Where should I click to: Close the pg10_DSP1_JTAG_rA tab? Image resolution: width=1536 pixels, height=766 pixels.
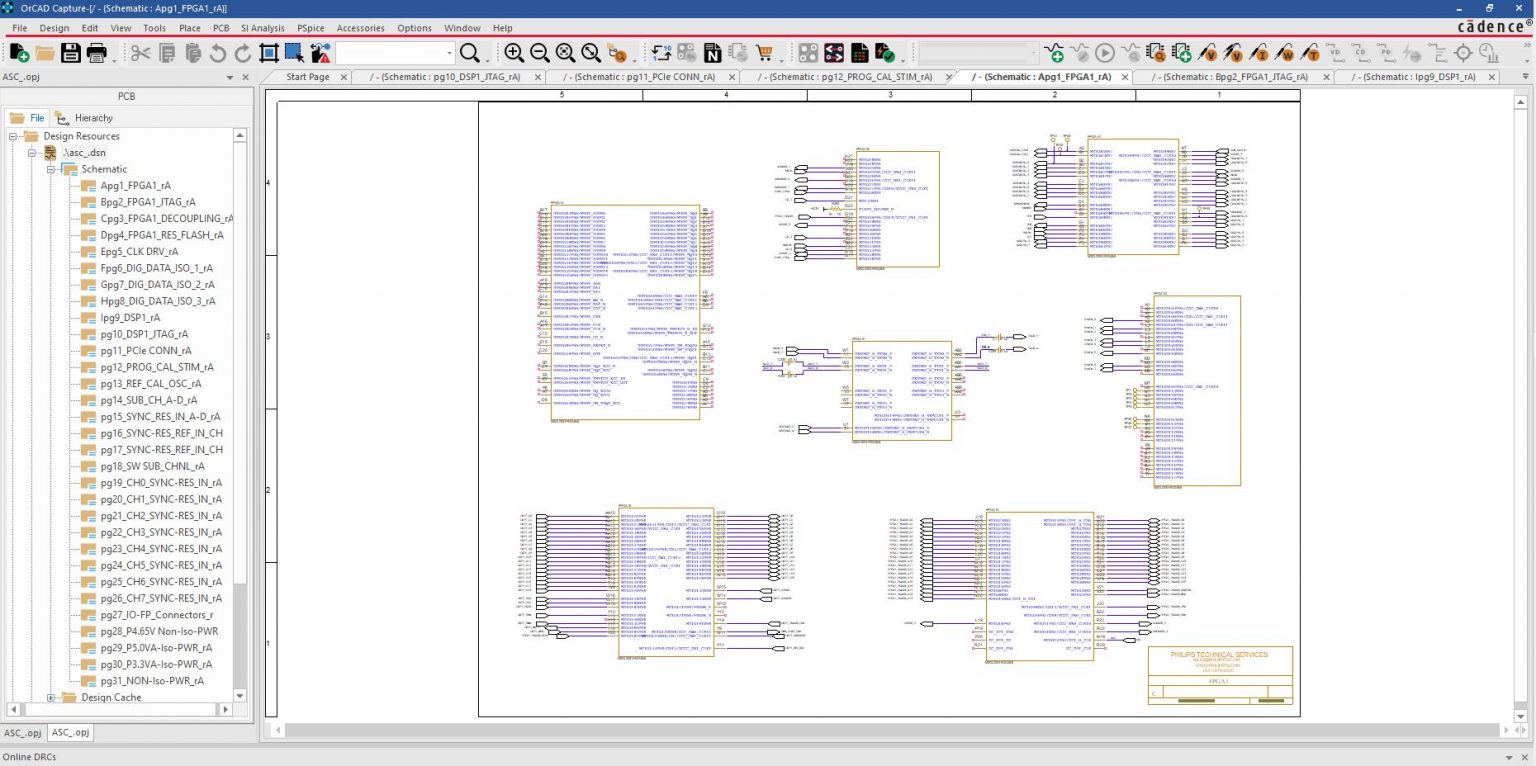pos(537,77)
